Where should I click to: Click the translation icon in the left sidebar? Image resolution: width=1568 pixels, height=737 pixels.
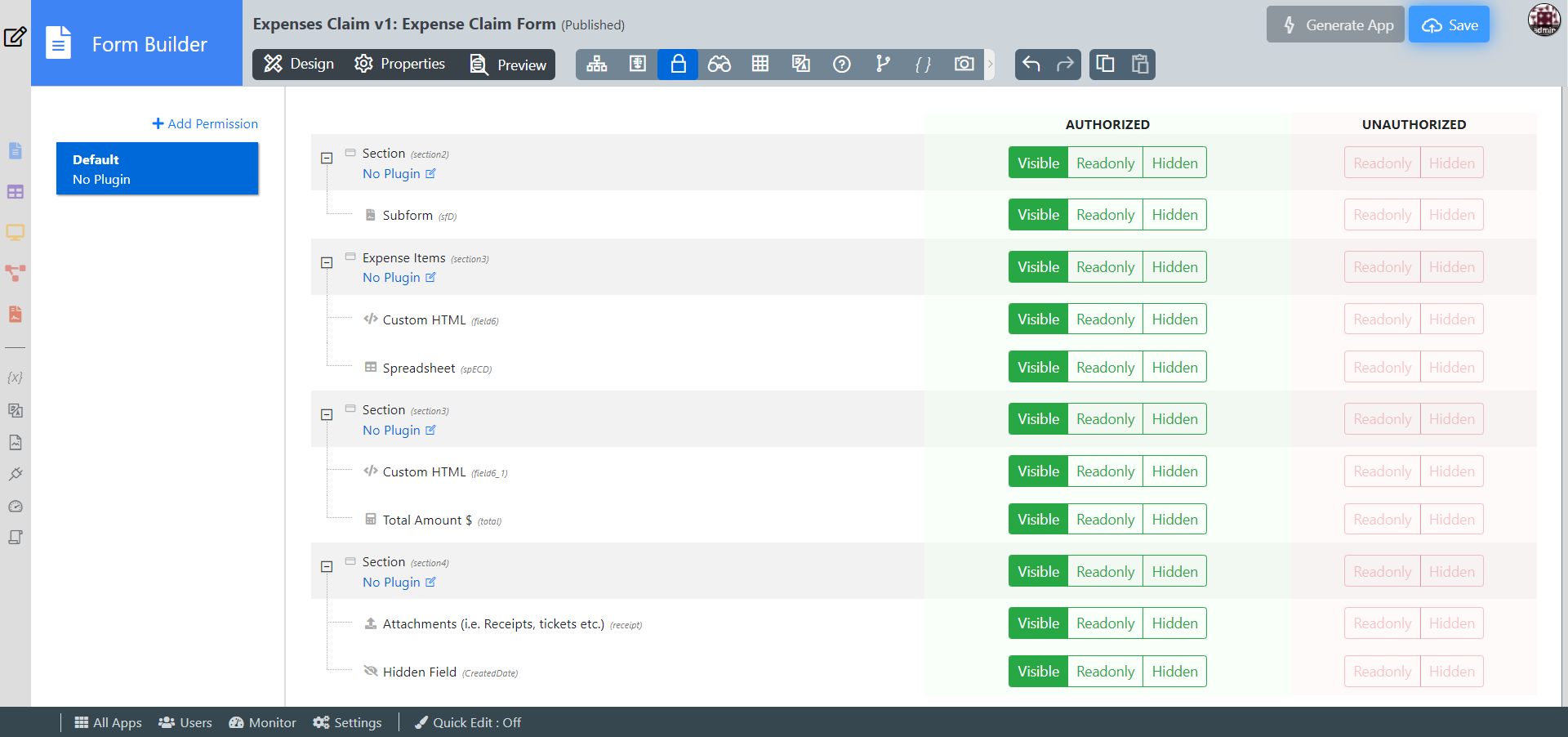16,410
